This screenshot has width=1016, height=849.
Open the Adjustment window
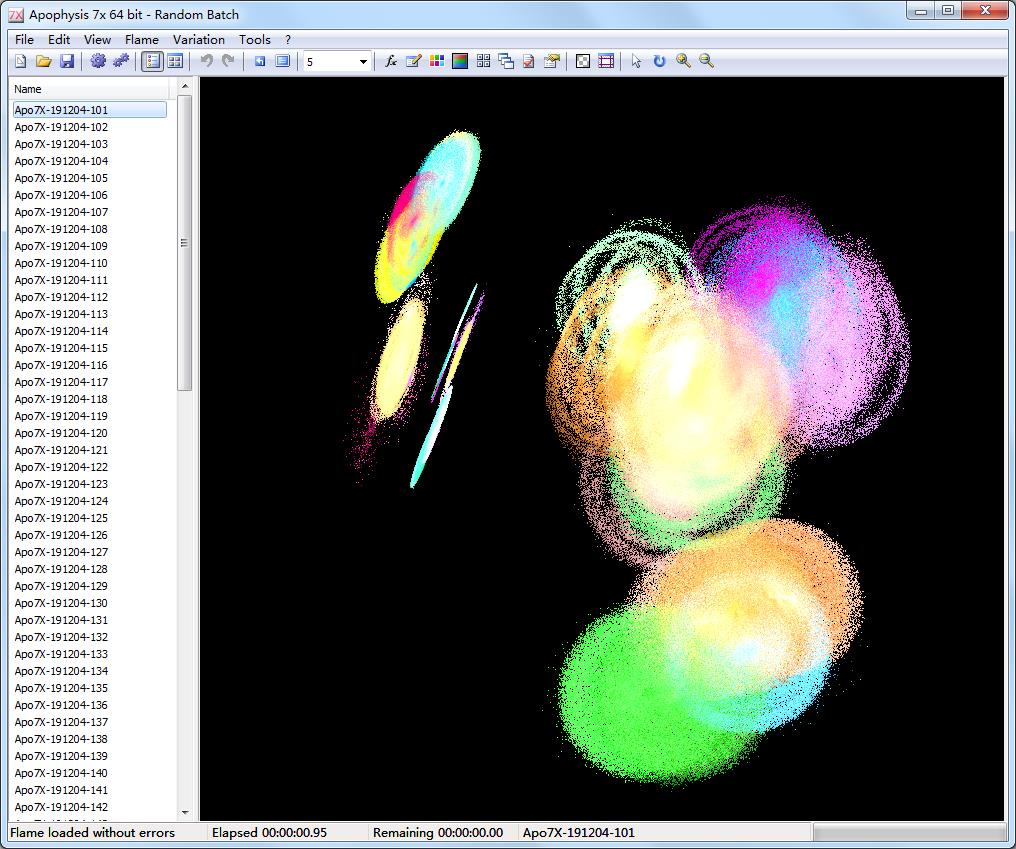[436, 61]
